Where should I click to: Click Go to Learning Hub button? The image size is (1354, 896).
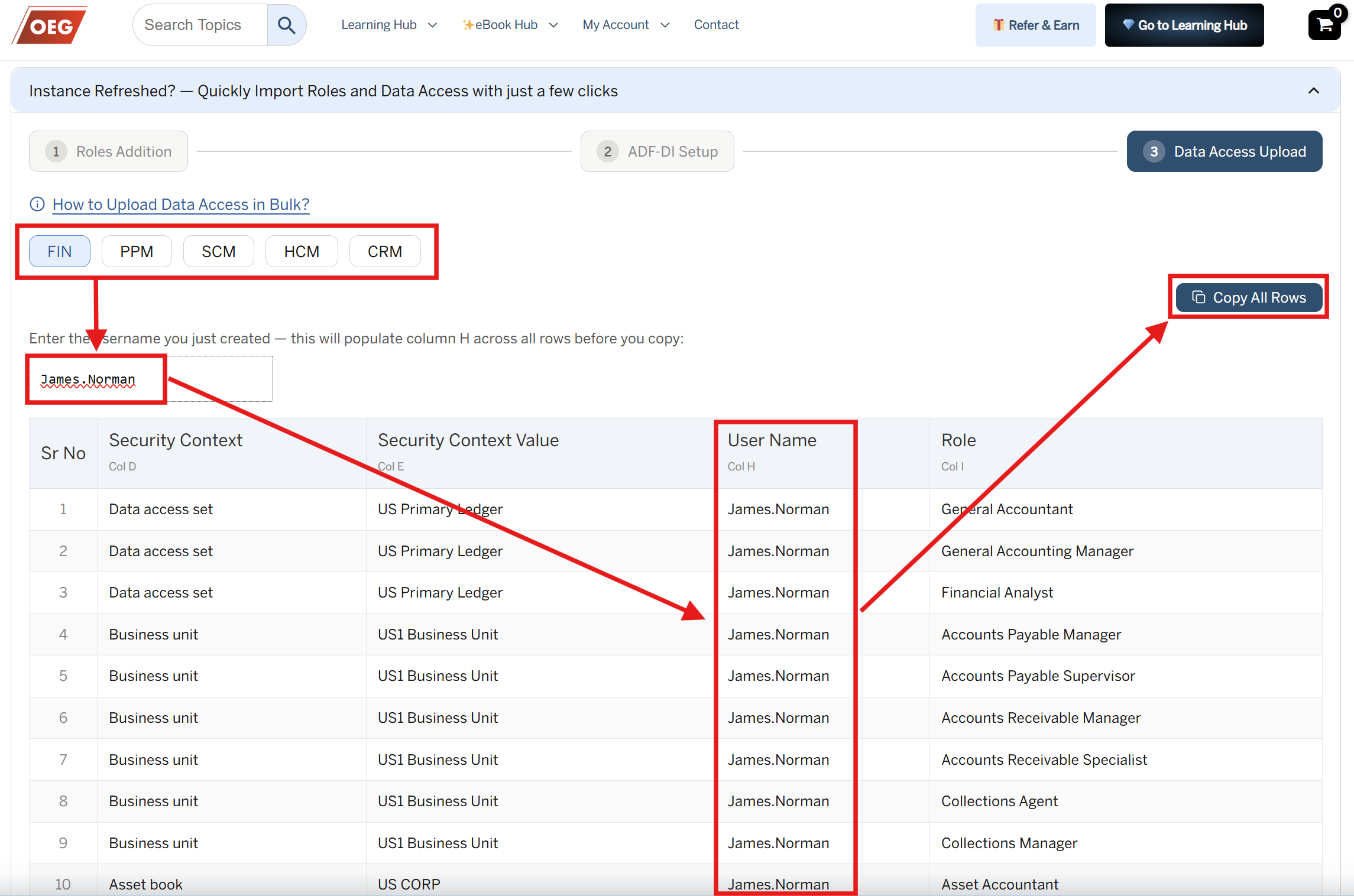click(x=1184, y=25)
